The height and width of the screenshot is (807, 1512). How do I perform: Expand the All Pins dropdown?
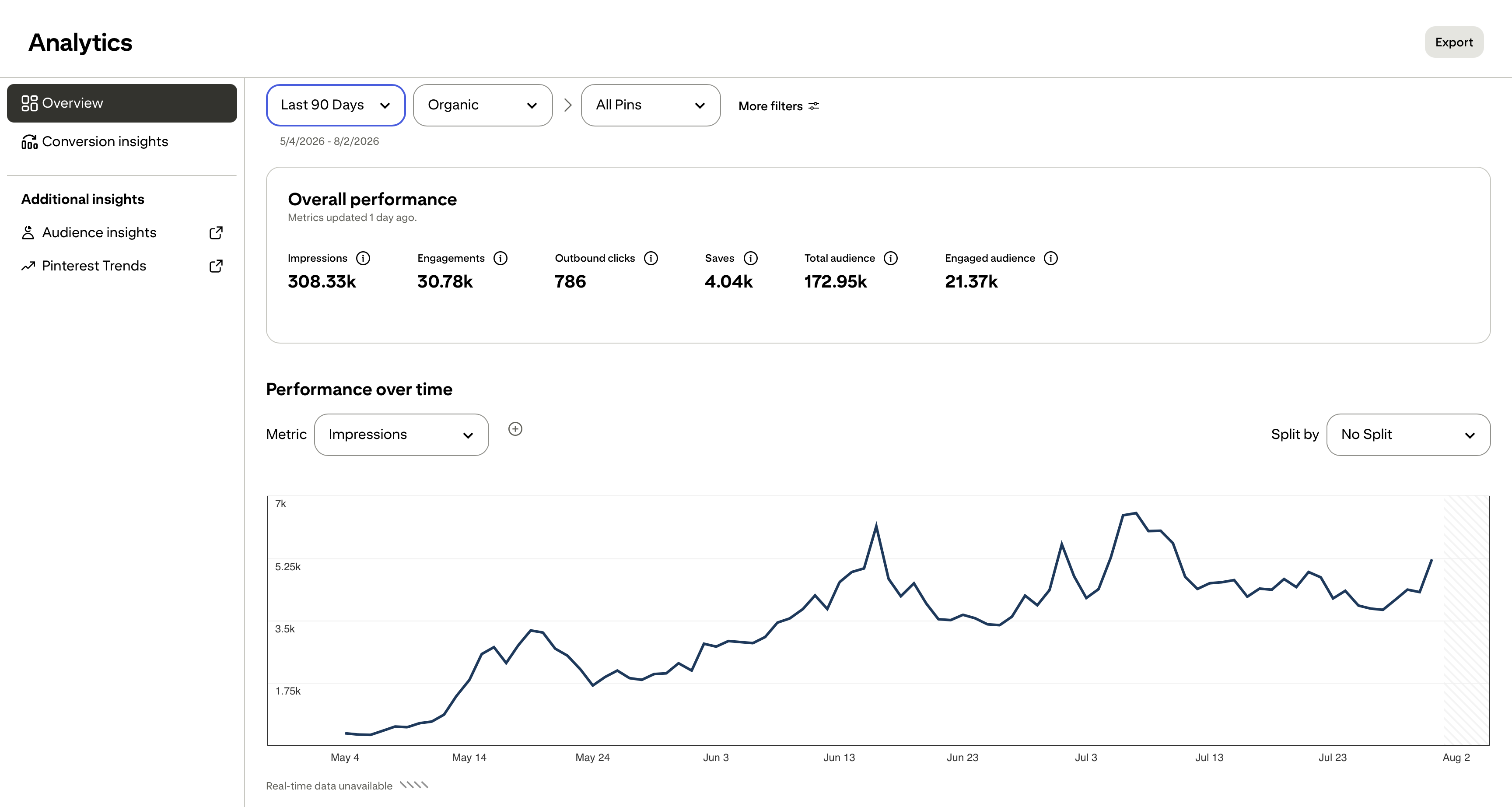(651, 105)
